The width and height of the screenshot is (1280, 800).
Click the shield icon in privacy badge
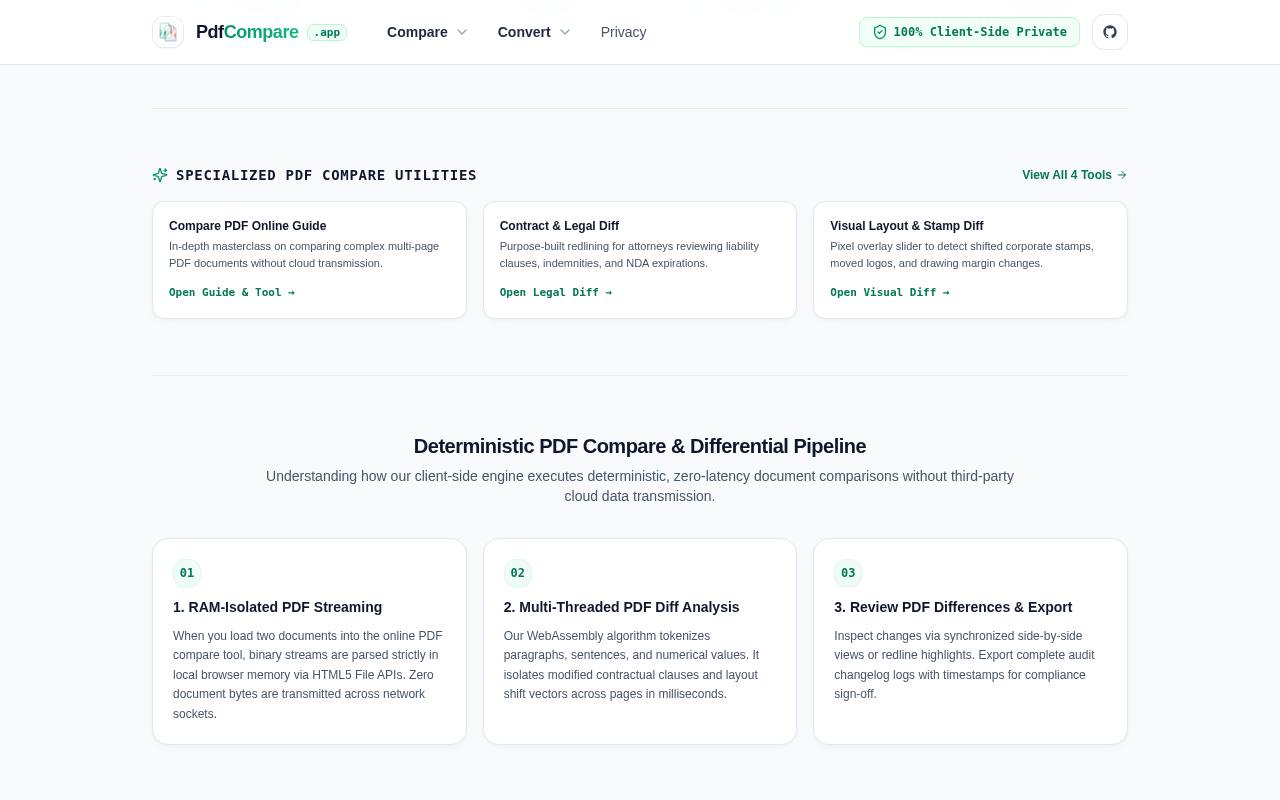[880, 32]
